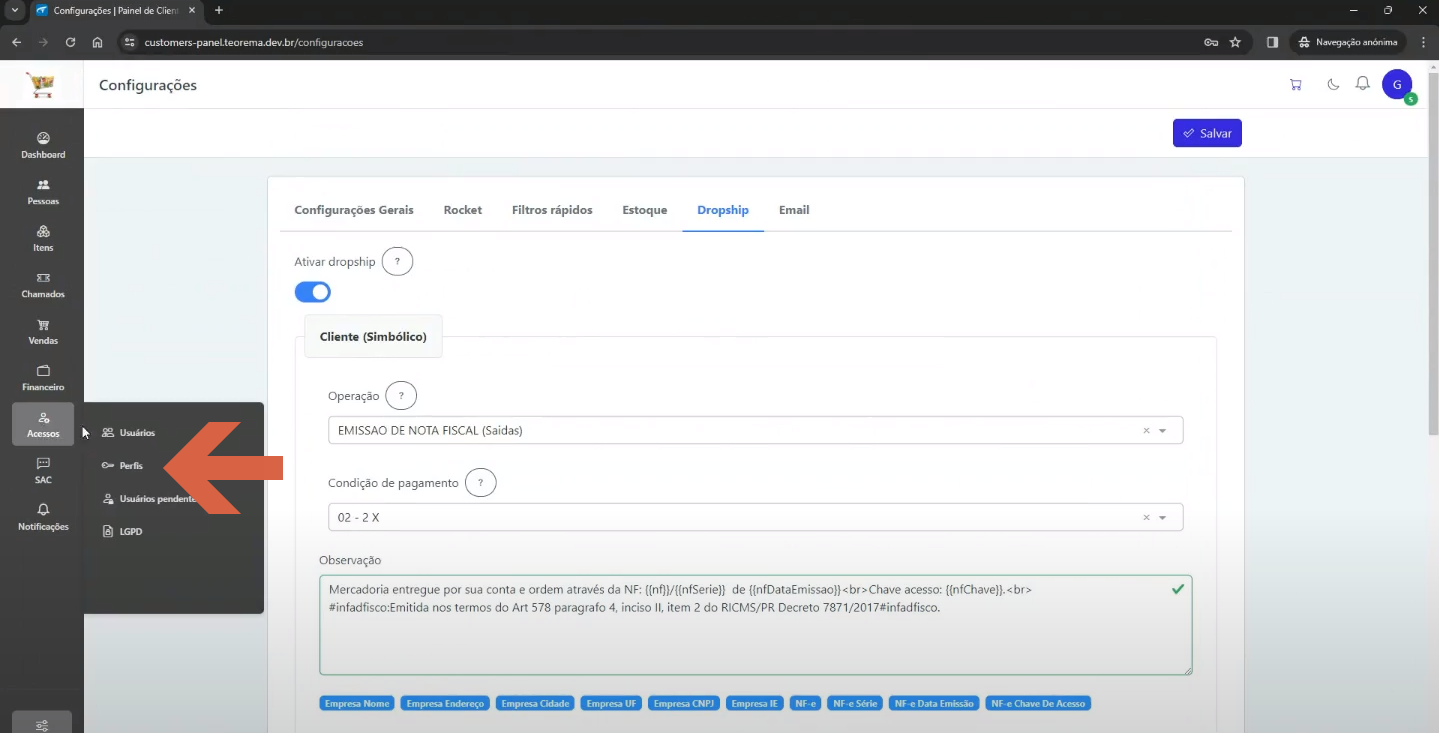The width and height of the screenshot is (1439, 733).
Task: Open Vendas in the sidebar
Action: pyautogui.click(x=43, y=332)
